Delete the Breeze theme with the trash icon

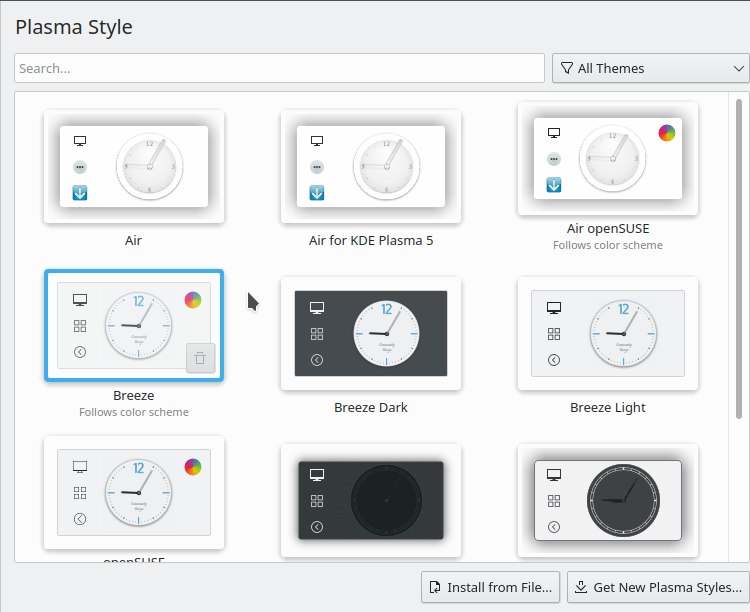click(200, 358)
